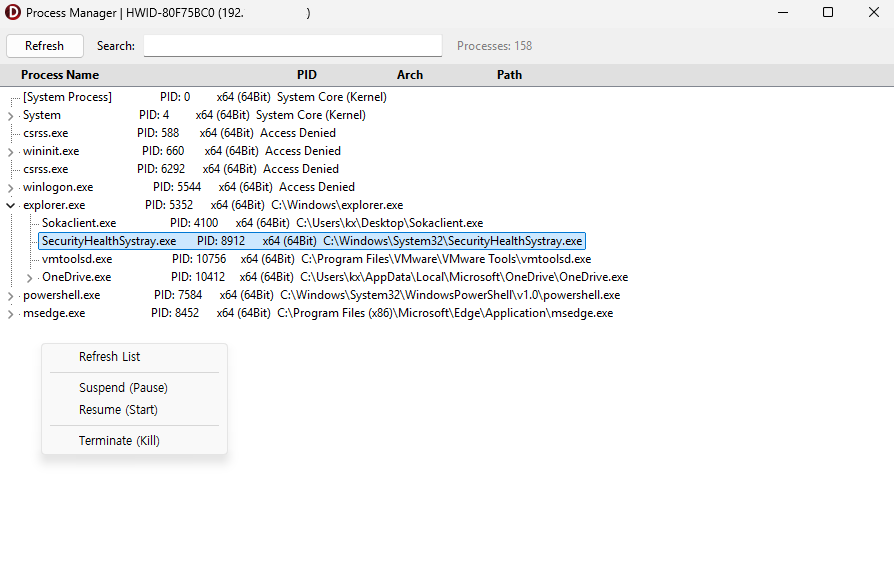Click the Processes: 158 count label
Screen dimensions: 894x575
point(494,46)
